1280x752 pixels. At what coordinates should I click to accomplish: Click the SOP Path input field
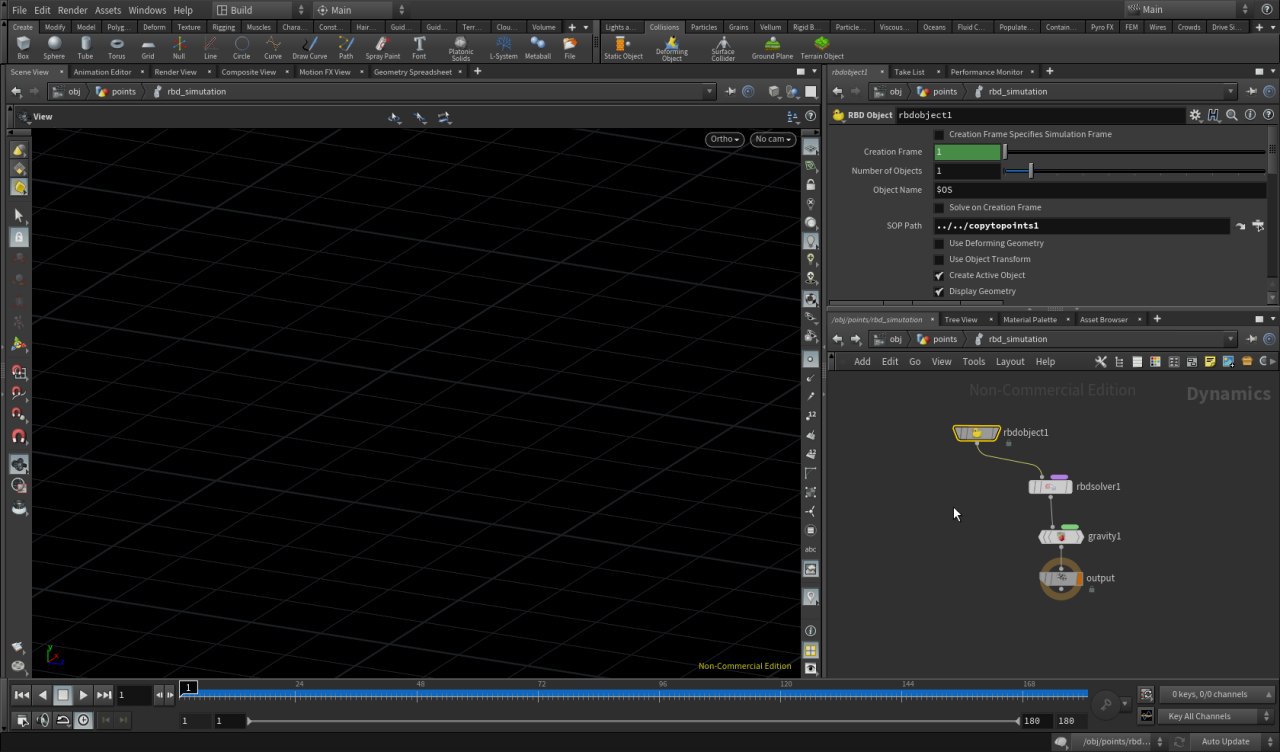1081,226
